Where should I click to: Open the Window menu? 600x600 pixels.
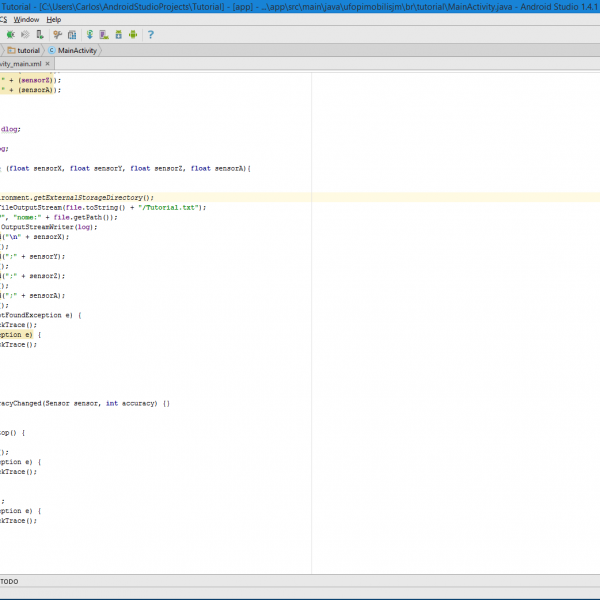click(x=27, y=19)
